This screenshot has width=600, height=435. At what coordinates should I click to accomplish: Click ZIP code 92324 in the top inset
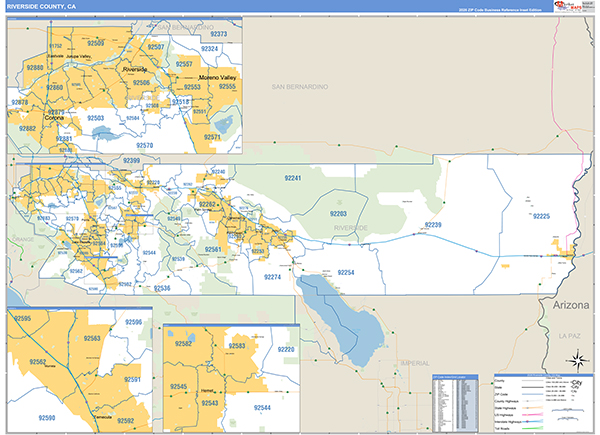209,49
